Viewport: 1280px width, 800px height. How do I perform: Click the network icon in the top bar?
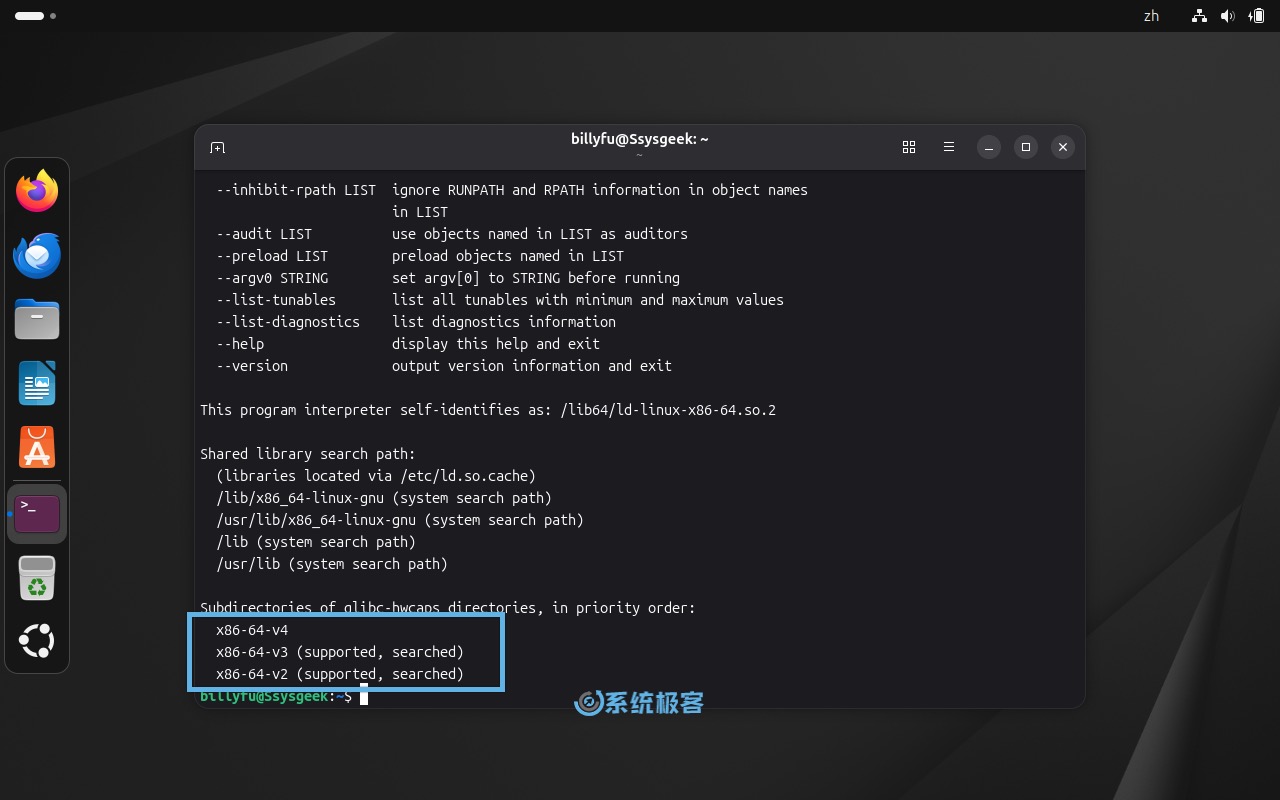pyautogui.click(x=1198, y=16)
